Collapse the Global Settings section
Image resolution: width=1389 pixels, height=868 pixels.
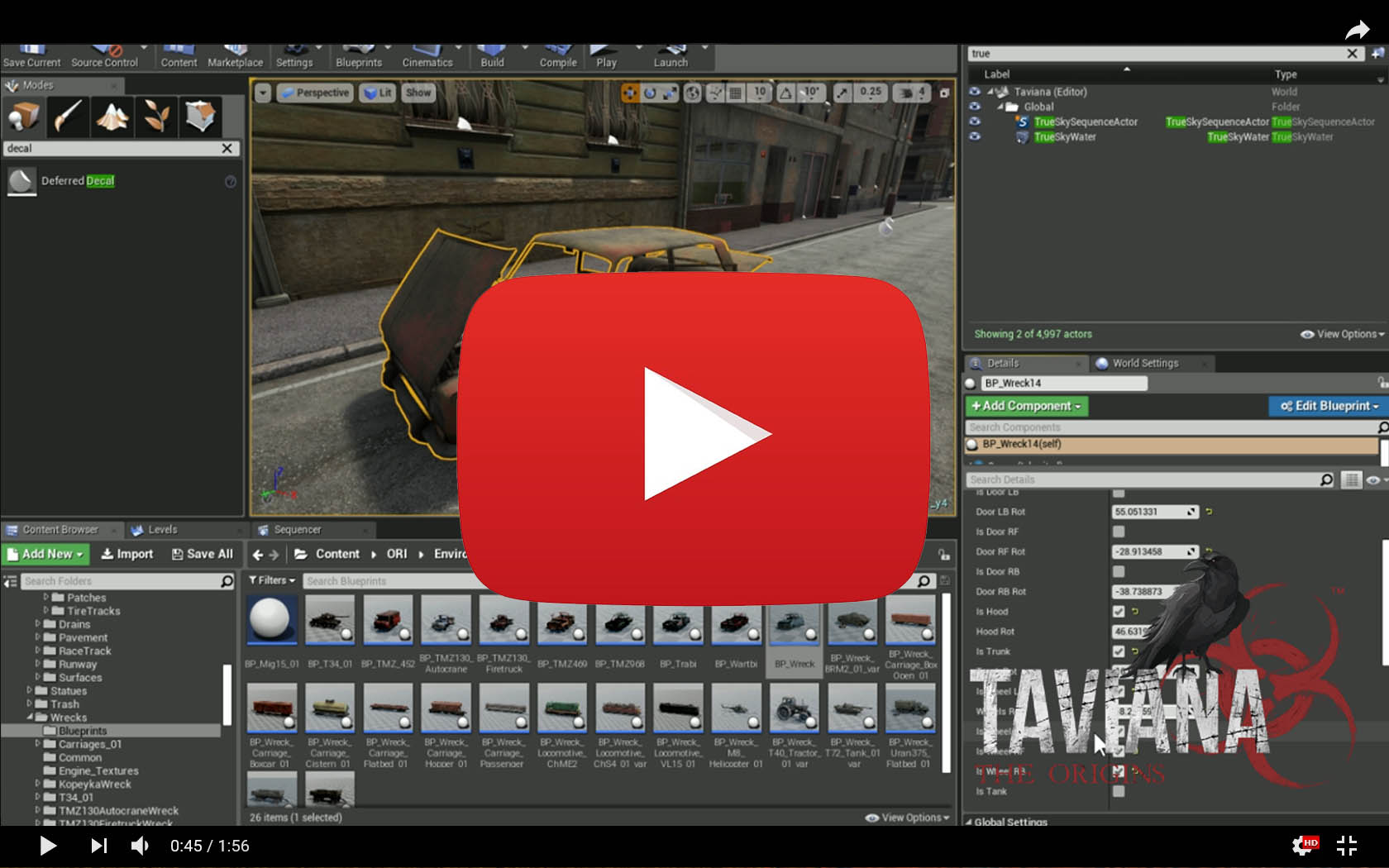(x=968, y=822)
